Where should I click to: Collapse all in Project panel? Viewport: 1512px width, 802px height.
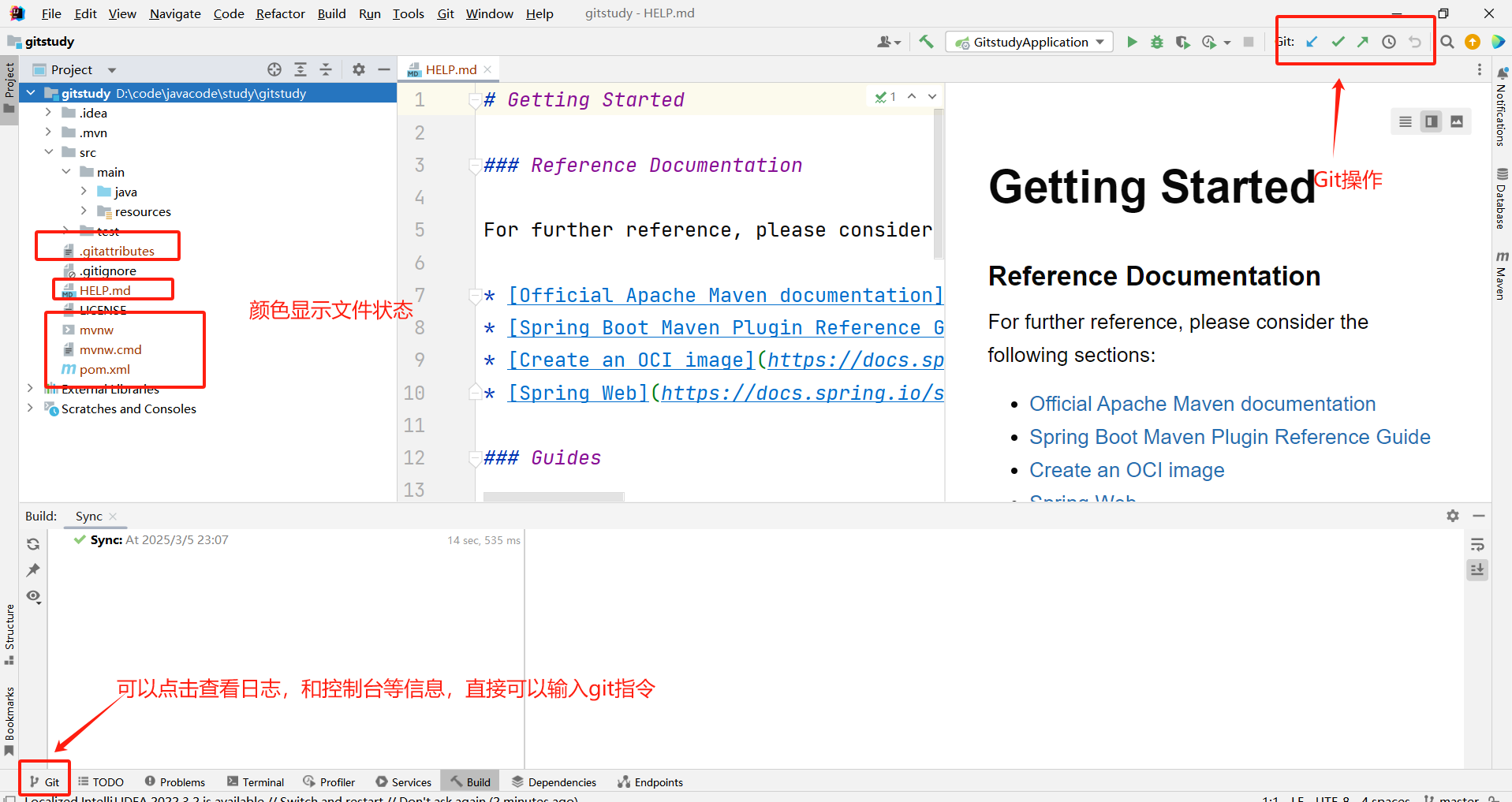point(326,69)
